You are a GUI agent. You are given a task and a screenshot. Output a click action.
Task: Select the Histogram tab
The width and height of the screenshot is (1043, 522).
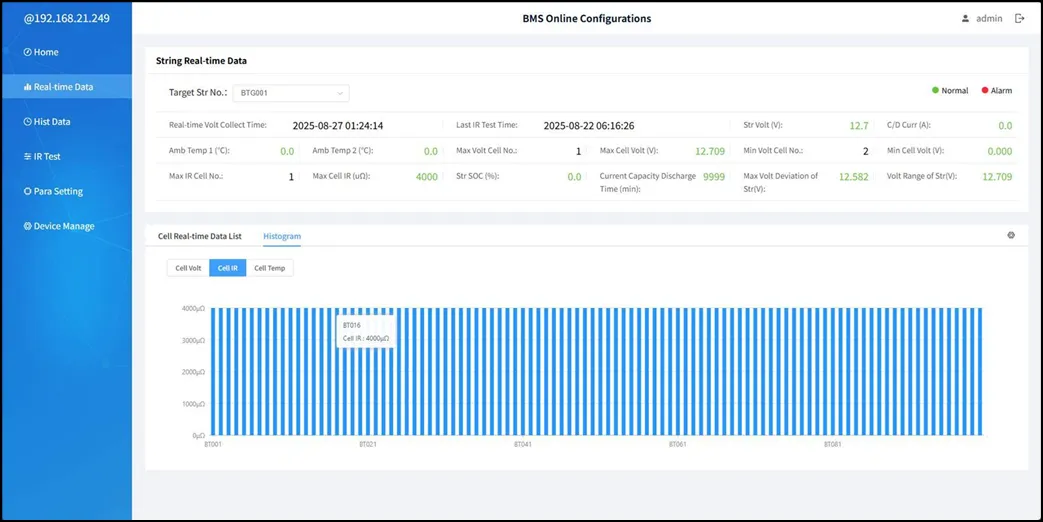pyautogui.click(x=282, y=236)
